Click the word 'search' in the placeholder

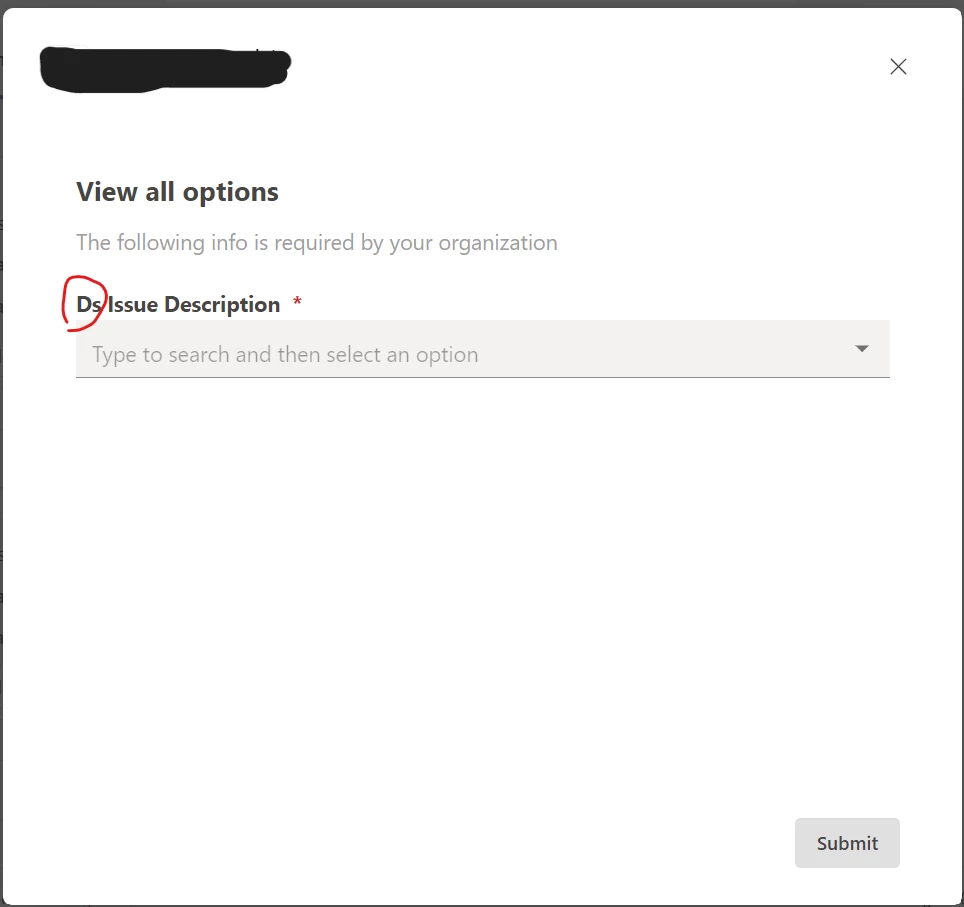[x=199, y=355]
